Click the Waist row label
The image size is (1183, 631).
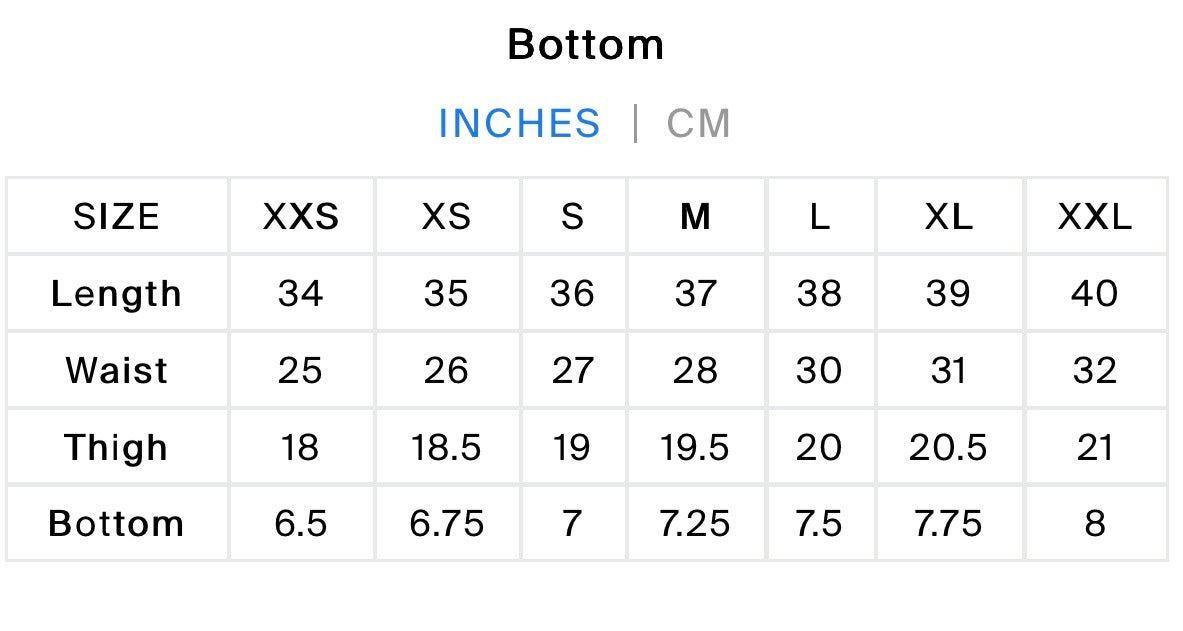tap(116, 371)
